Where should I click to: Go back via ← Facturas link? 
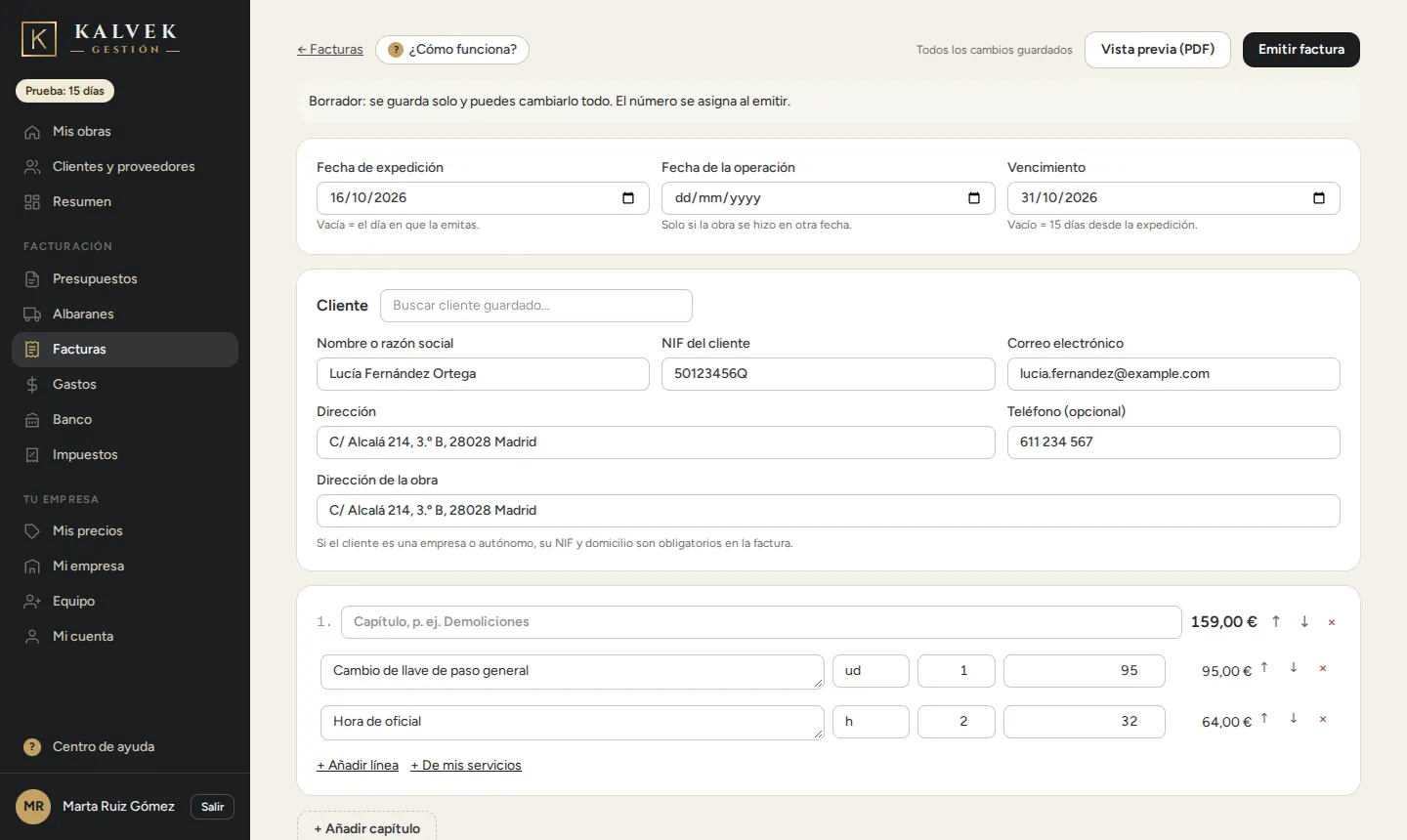[x=330, y=50]
